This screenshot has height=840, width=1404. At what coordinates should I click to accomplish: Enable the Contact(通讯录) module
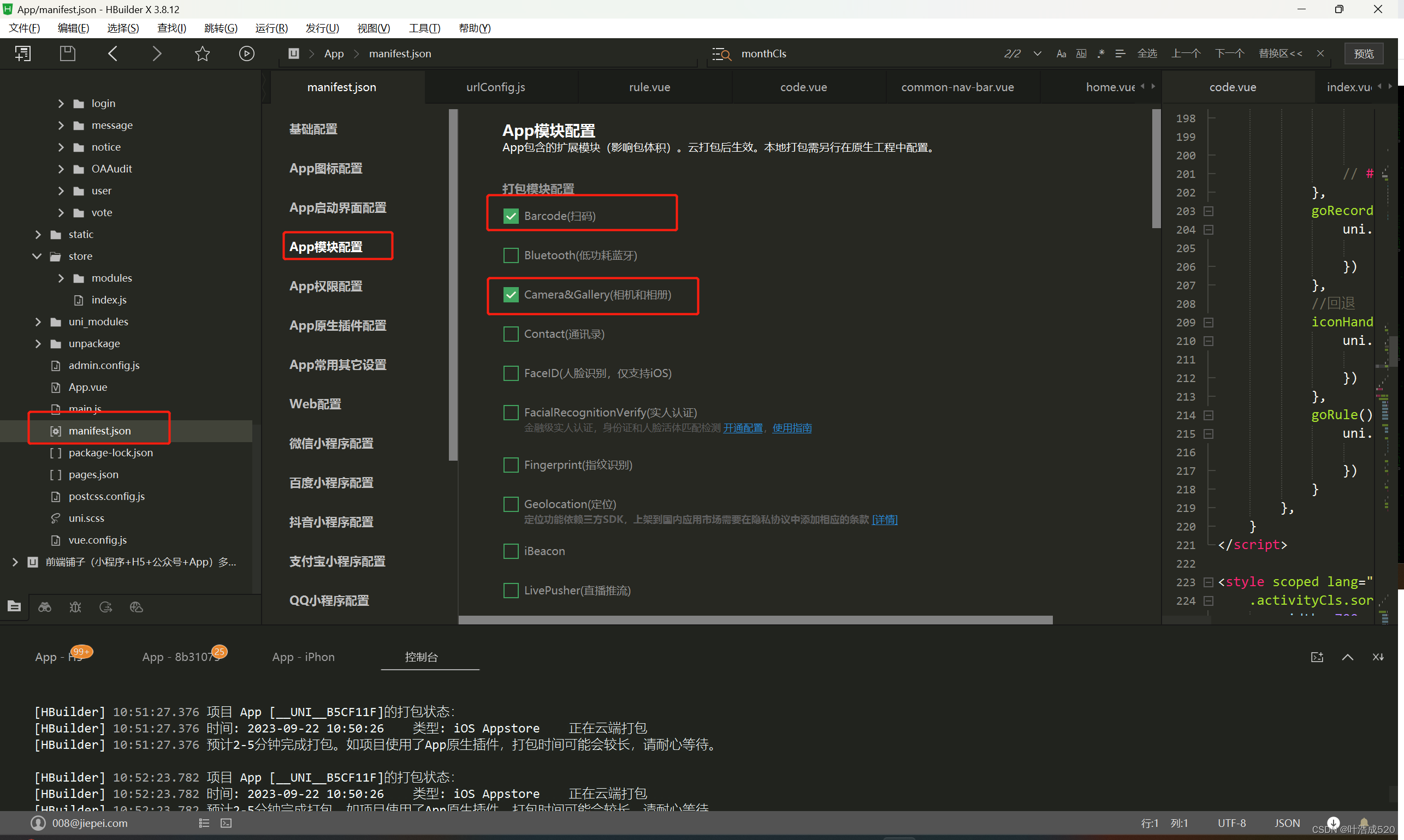click(511, 334)
